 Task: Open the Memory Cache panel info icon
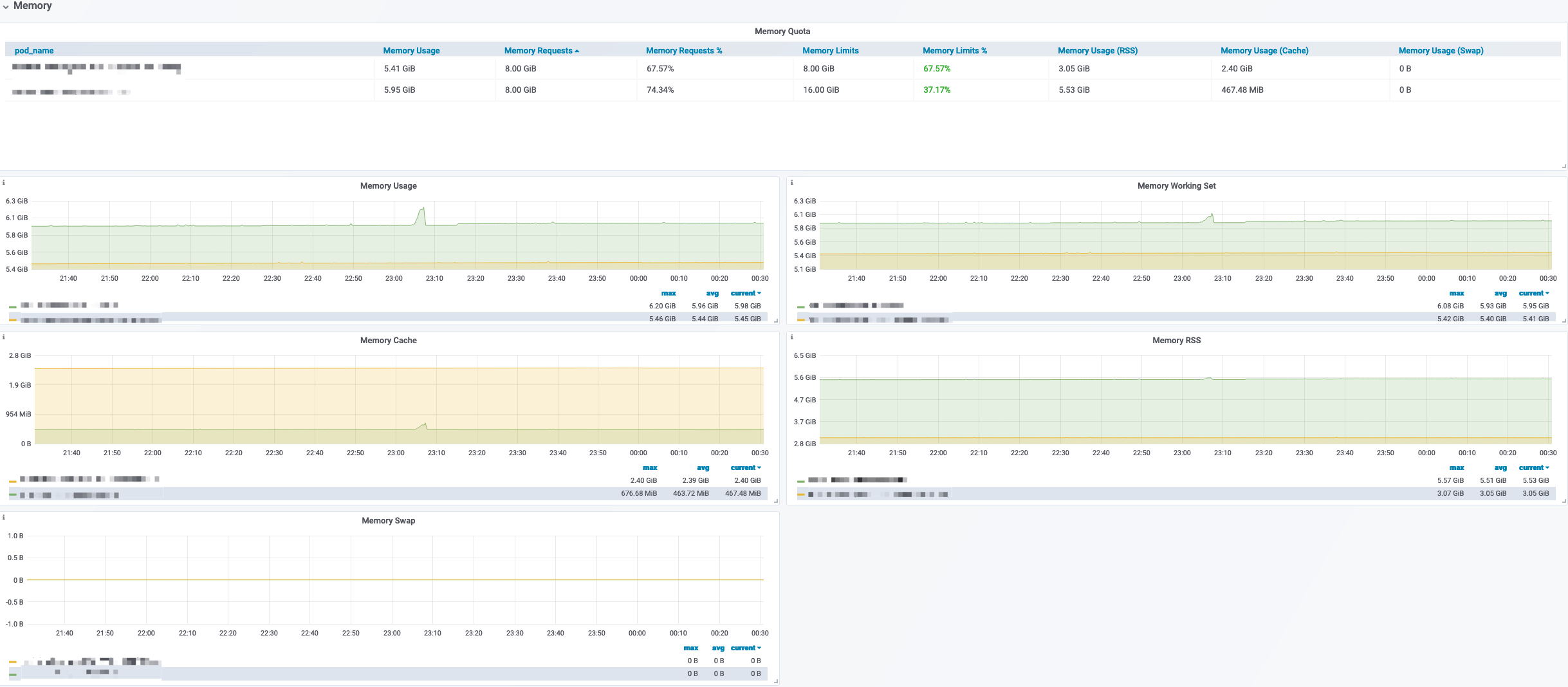[x=4, y=337]
